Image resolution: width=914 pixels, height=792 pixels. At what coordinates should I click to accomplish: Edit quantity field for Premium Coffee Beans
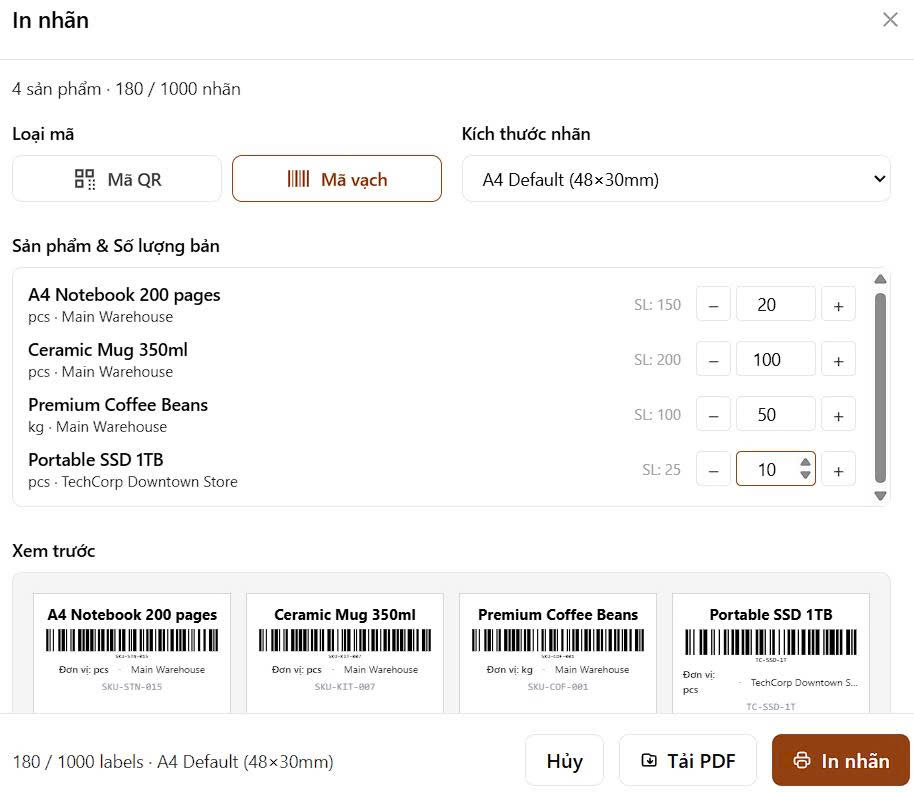point(776,414)
